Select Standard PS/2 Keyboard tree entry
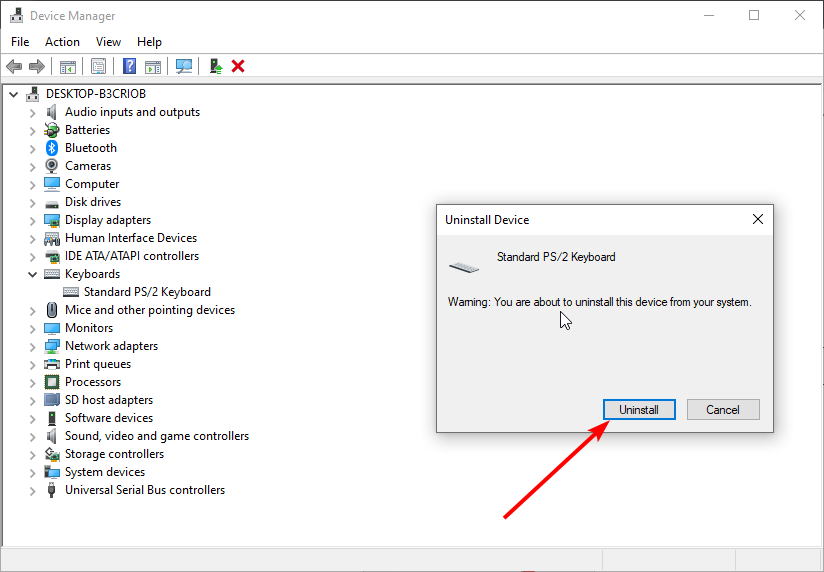Screen dimensions: 824x572 click(x=147, y=292)
